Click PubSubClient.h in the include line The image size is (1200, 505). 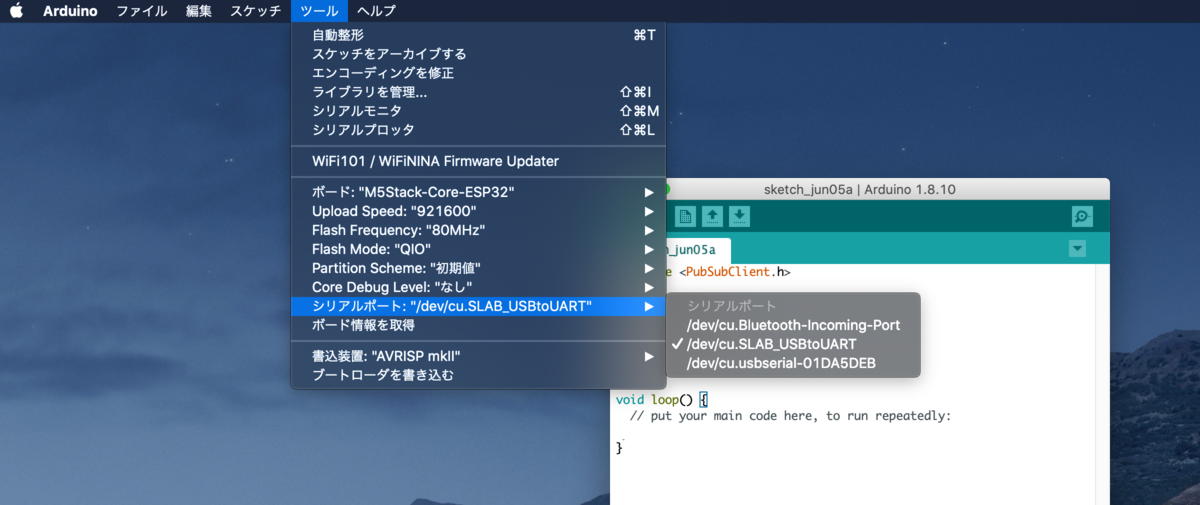[x=734, y=272]
